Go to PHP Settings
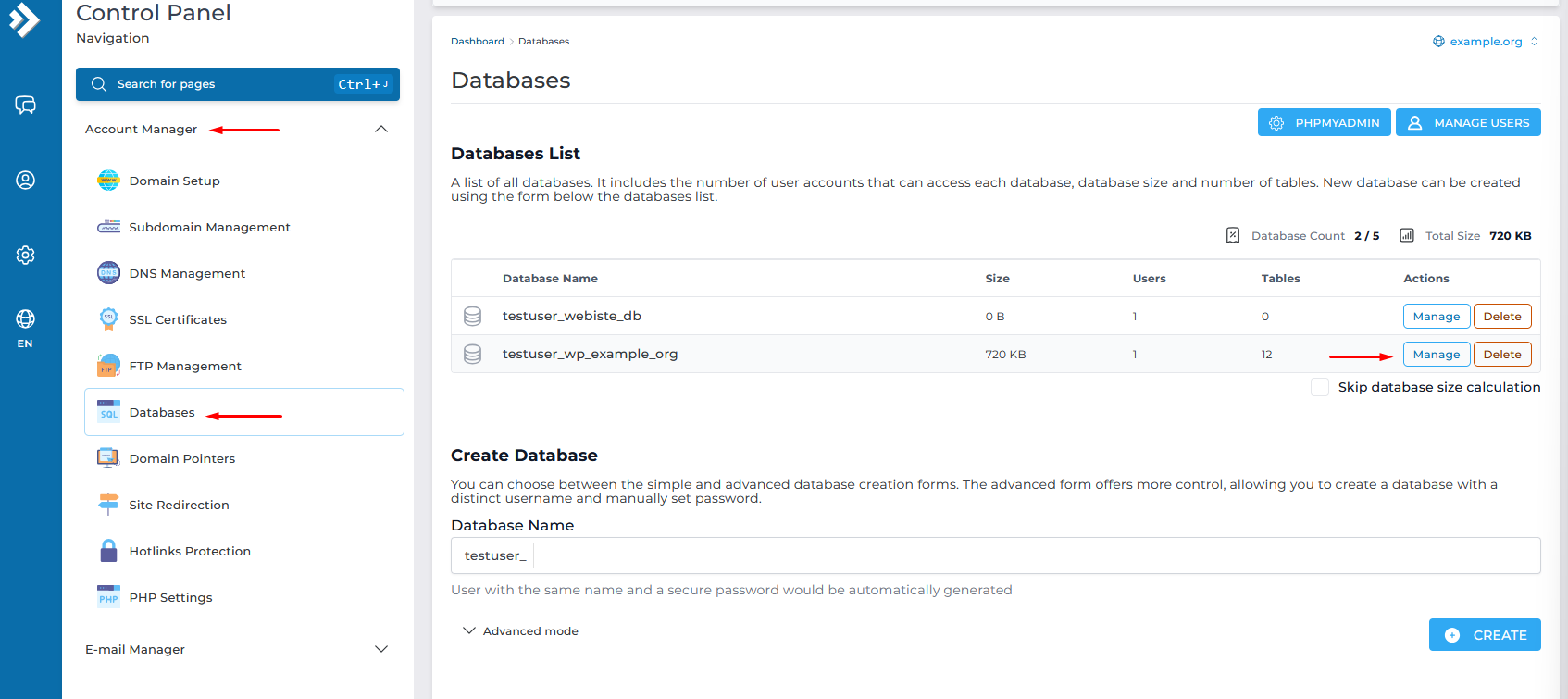Image resolution: width=1568 pixels, height=699 pixels. [170, 597]
